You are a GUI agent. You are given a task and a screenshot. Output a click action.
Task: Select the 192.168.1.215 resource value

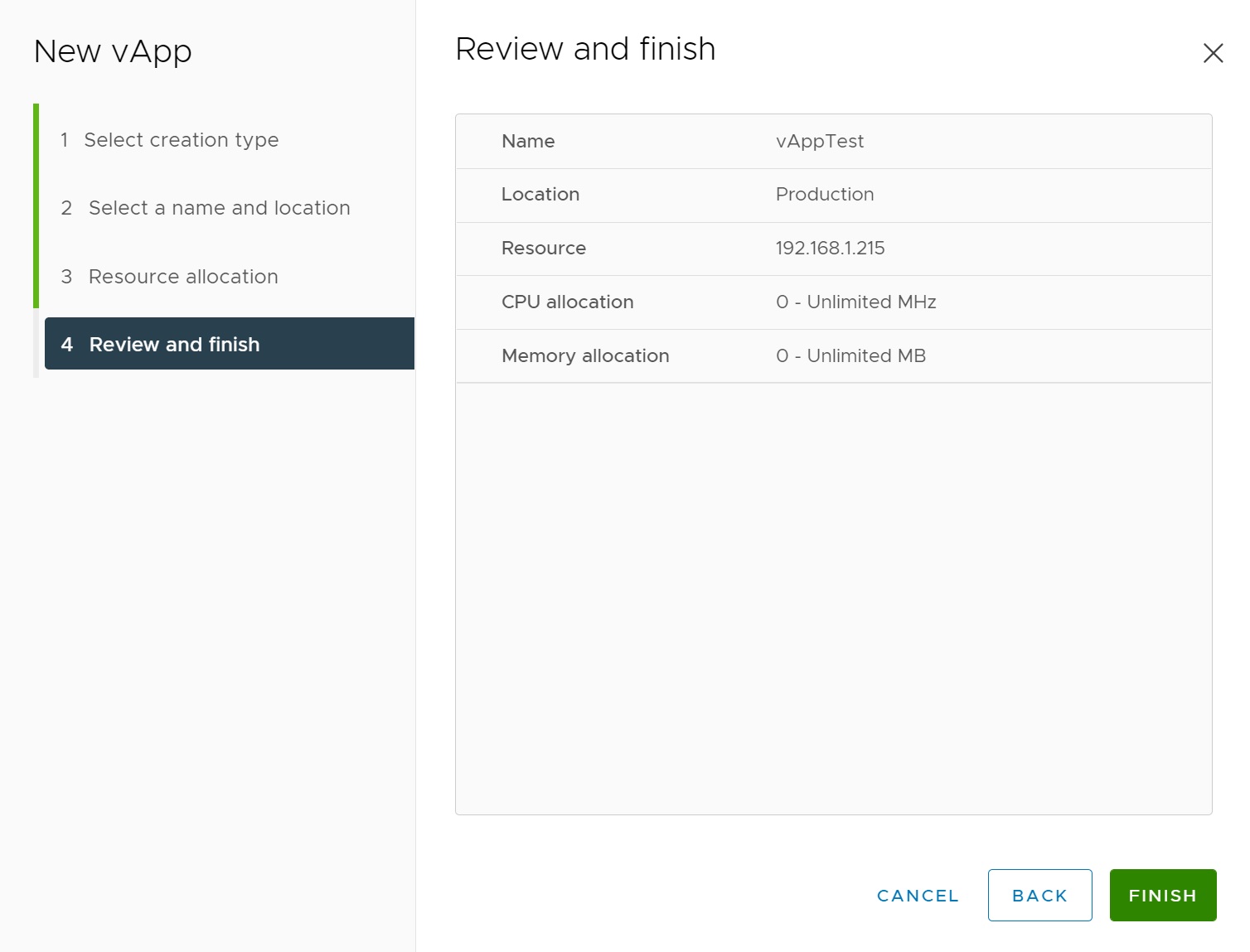click(830, 249)
